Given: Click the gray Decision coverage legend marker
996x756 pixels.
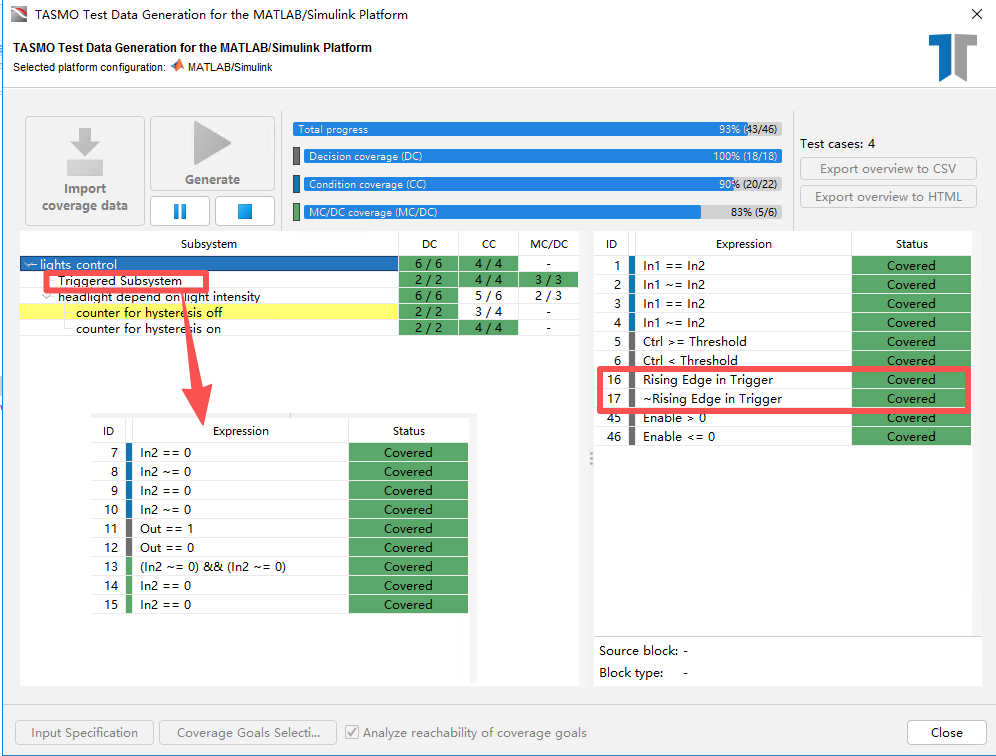Looking at the screenshot, I should click(297, 157).
